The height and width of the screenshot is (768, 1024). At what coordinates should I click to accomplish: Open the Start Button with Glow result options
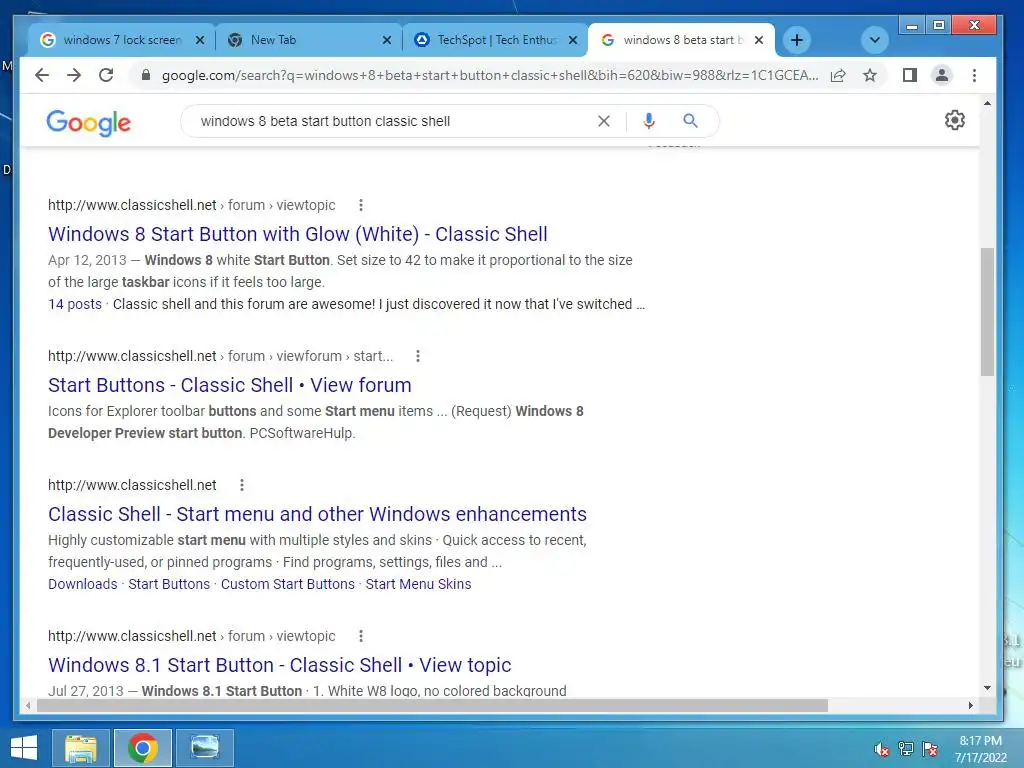(x=360, y=205)
